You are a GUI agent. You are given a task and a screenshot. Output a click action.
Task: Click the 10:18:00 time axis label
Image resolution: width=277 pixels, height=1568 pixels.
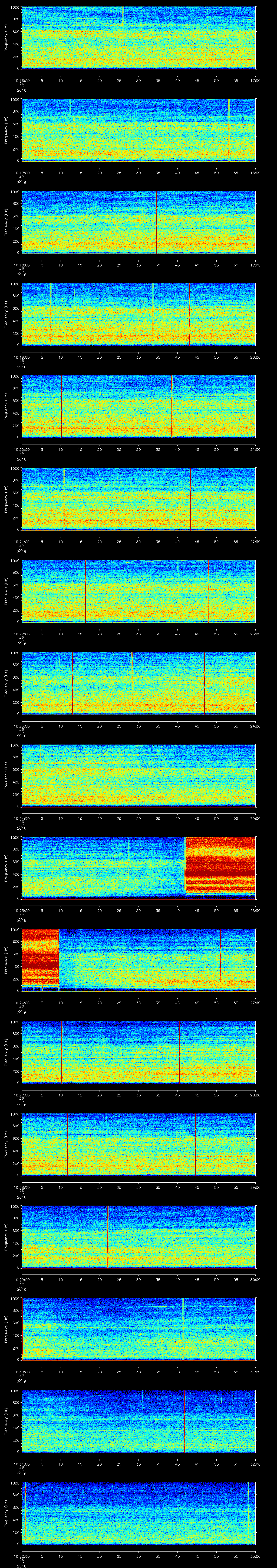pyautogui.click(x=21, y=265)
